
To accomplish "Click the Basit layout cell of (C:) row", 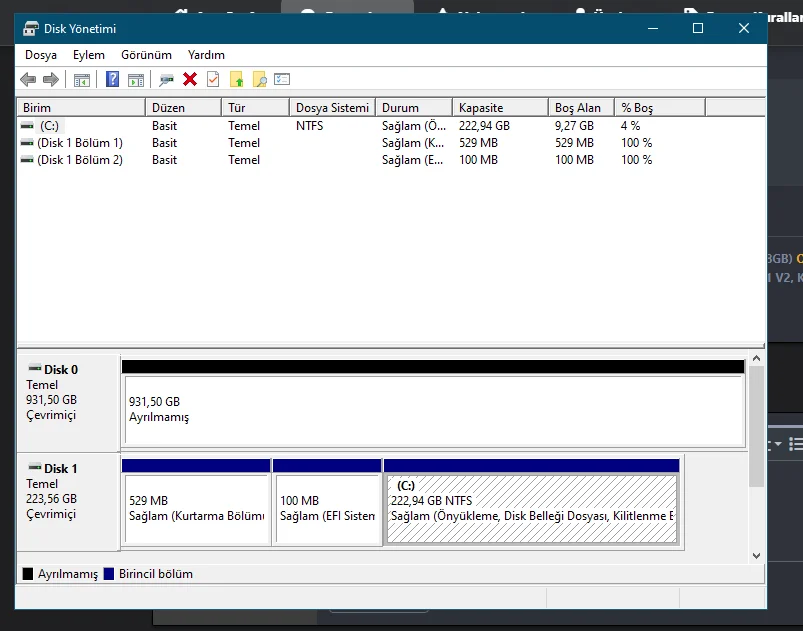I will [x=164, y=125].
